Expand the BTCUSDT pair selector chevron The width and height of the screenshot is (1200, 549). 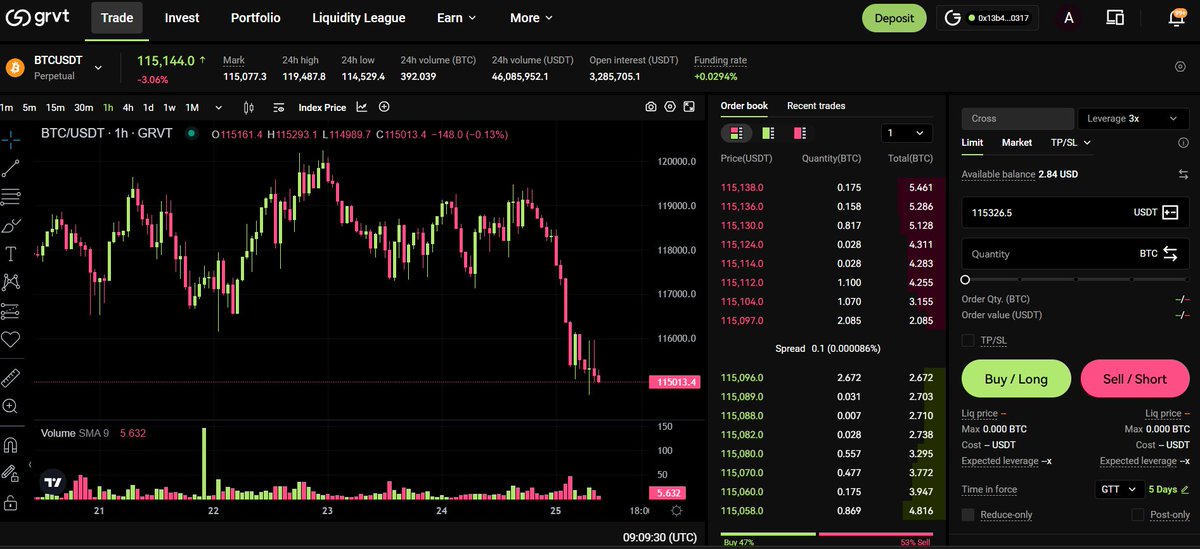[x=98, y=67]
